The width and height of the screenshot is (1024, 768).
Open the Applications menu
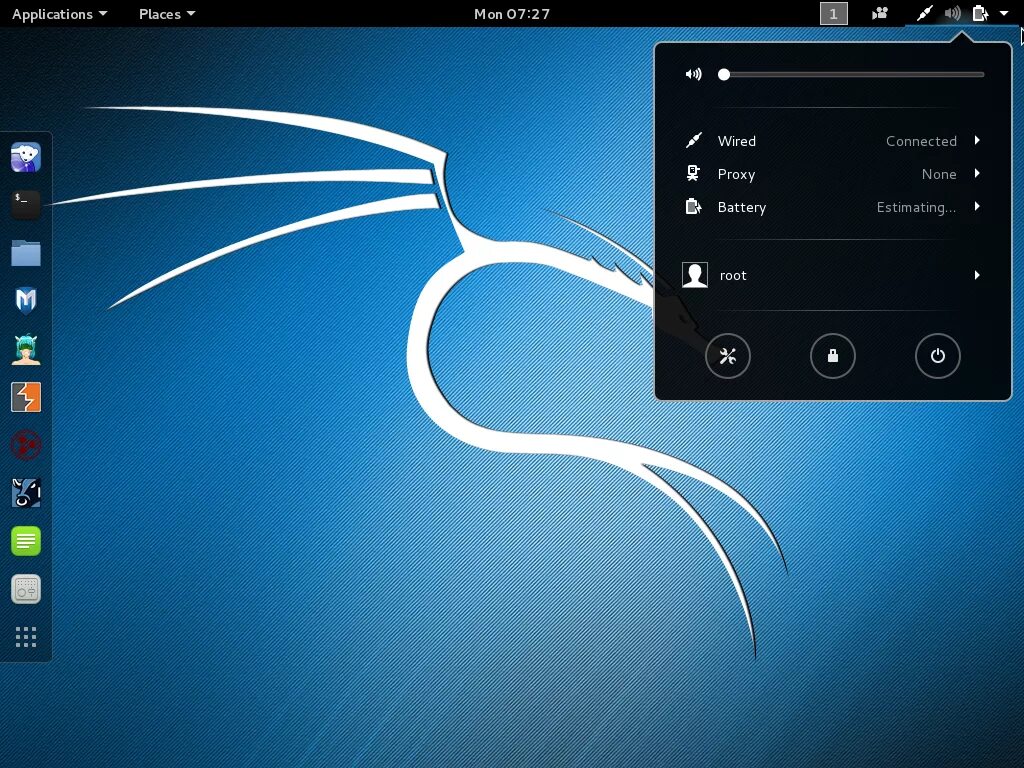click(x=59, y=14)
